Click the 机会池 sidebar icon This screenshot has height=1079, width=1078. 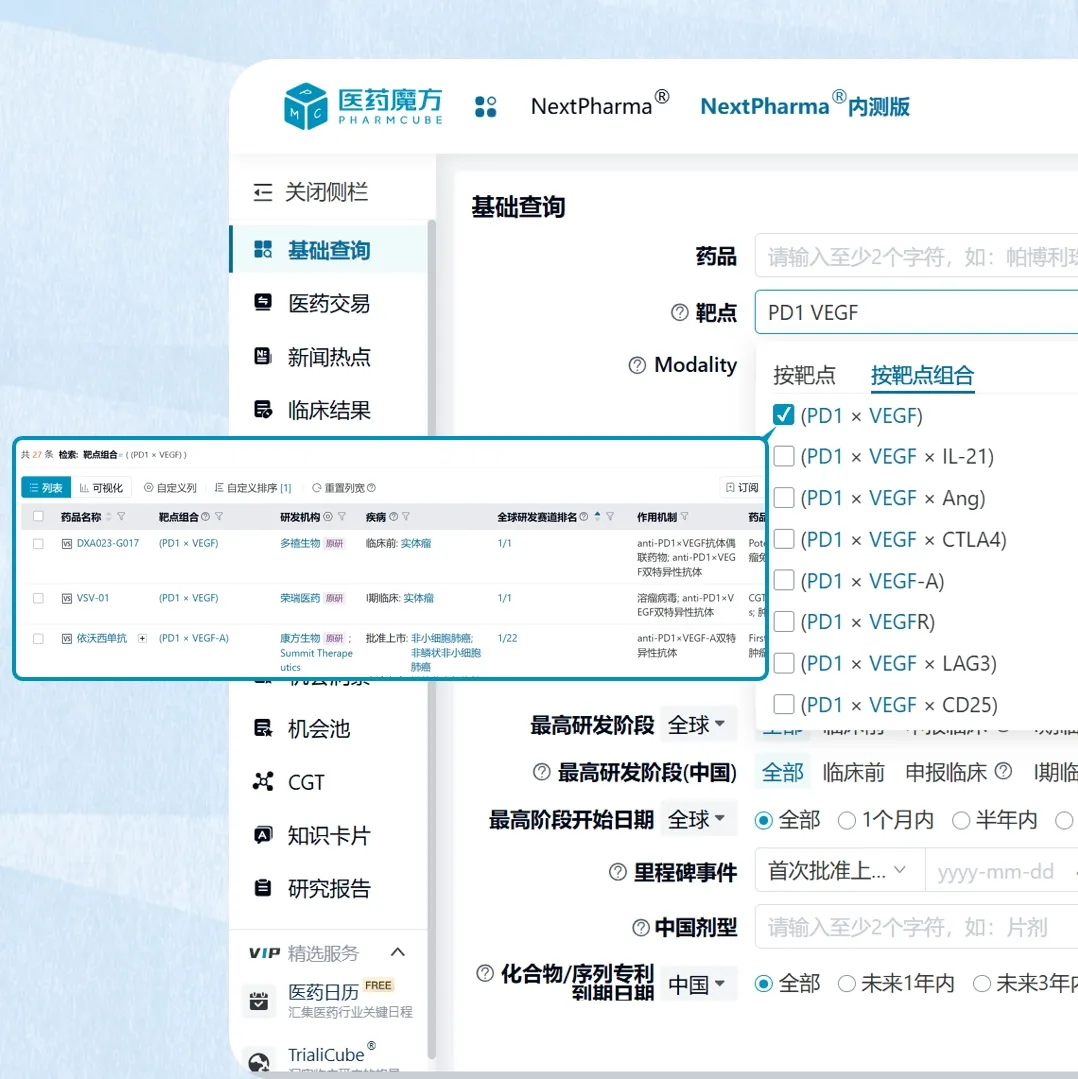tap(263, 728)
